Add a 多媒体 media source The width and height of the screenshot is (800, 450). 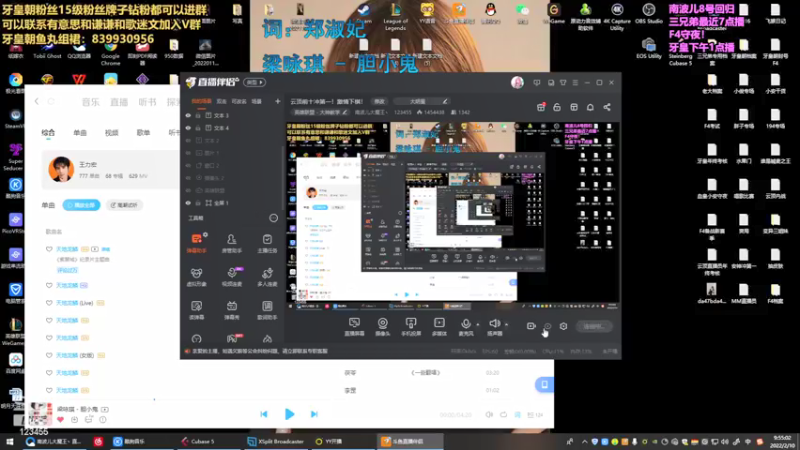click(x=439, y=327)
